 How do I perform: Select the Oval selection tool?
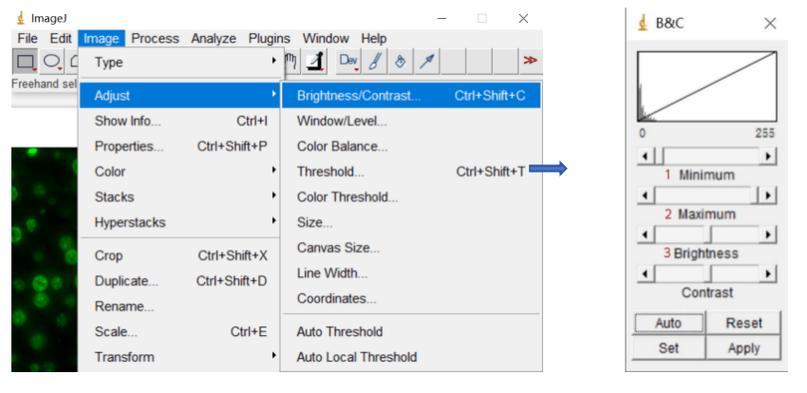point(51,62)
